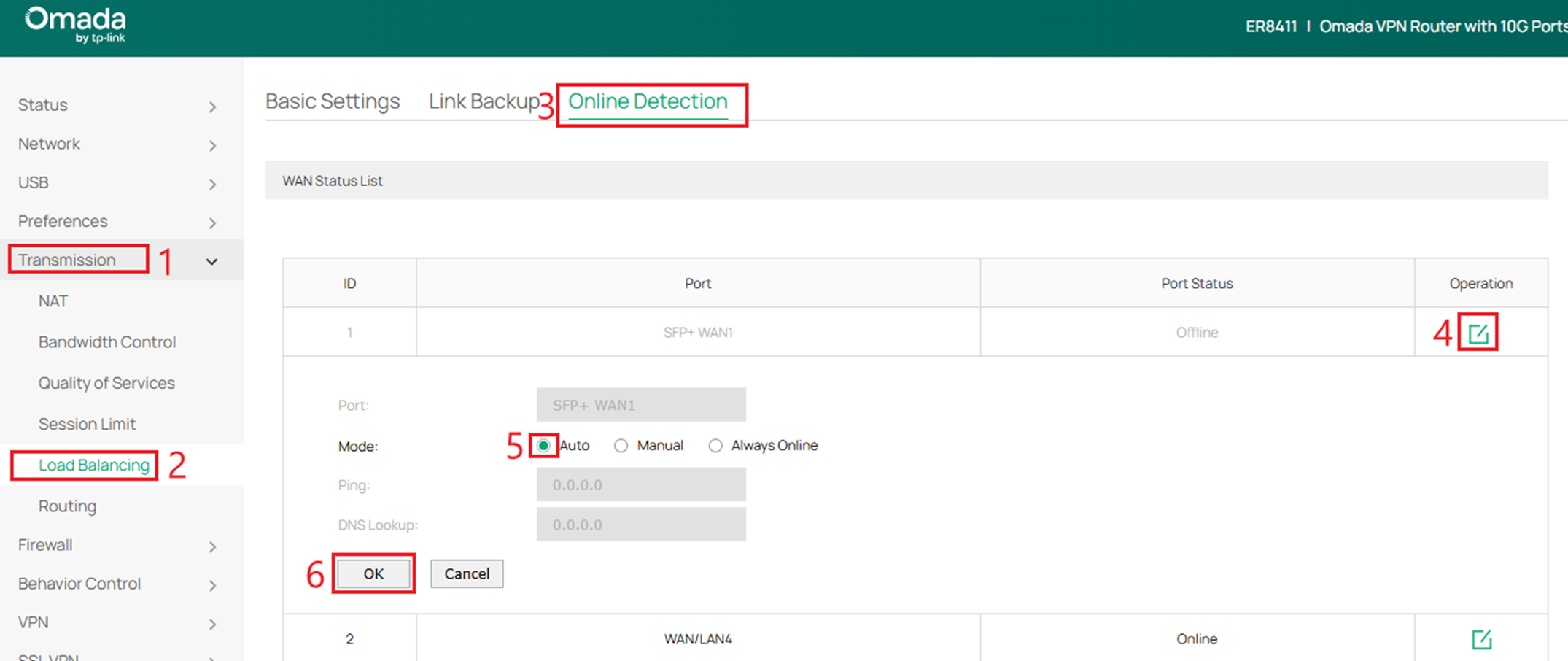Image resolution: width=1568 pixels, height=661 pixels.
Task: Edit online detection settings for WAN/LAN4
Action: point(1480,638)
